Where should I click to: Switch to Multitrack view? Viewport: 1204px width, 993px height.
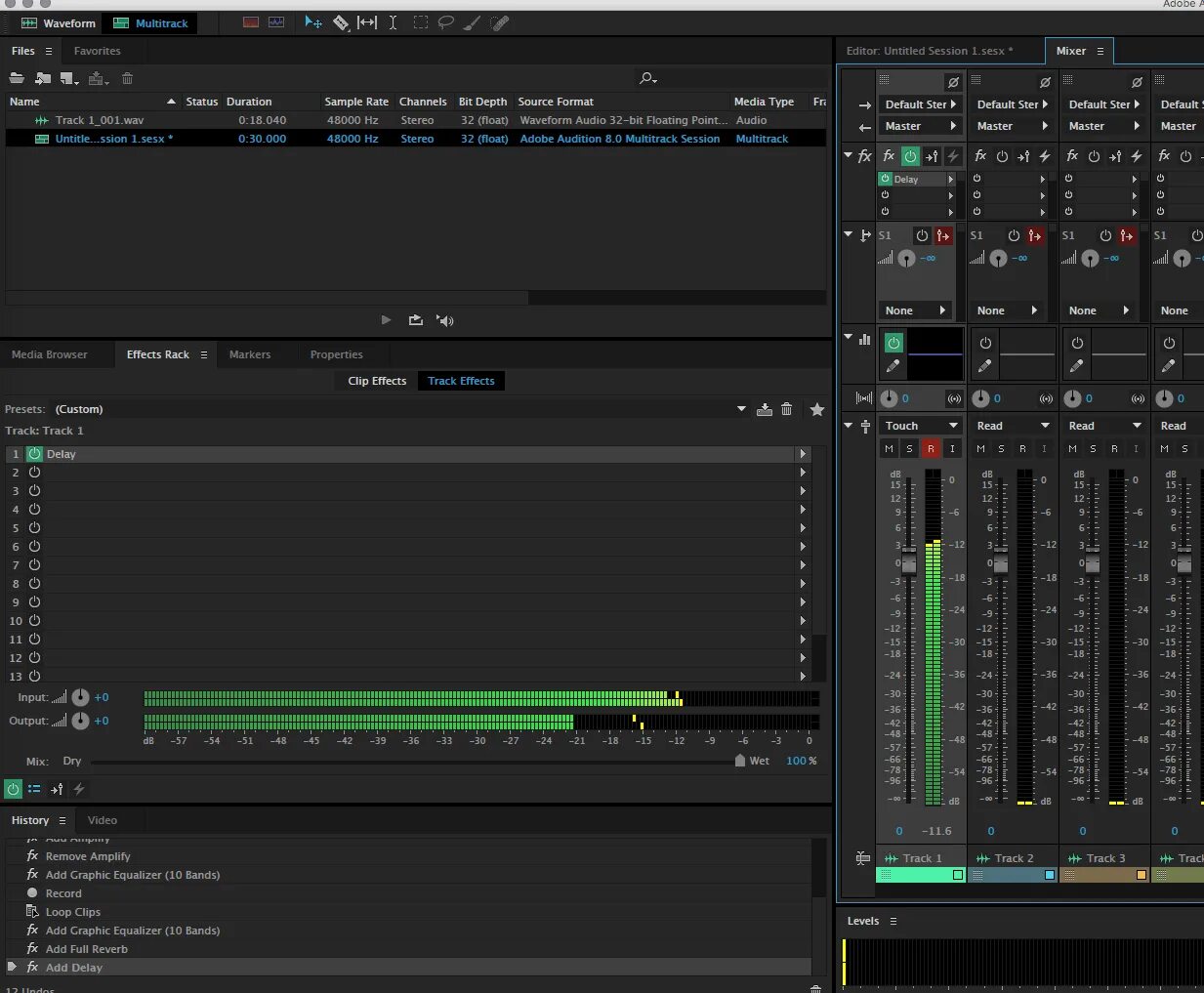[x=150, y=22]
